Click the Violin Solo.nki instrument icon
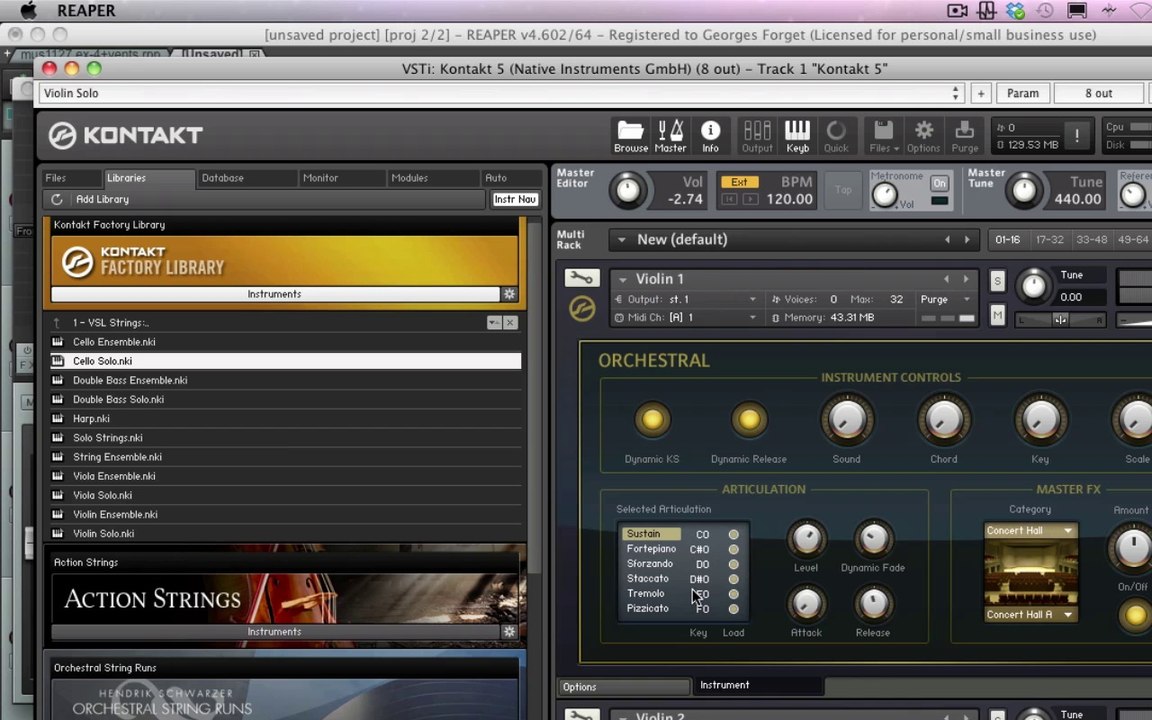 pyautogui.click(x=57, y=533)
